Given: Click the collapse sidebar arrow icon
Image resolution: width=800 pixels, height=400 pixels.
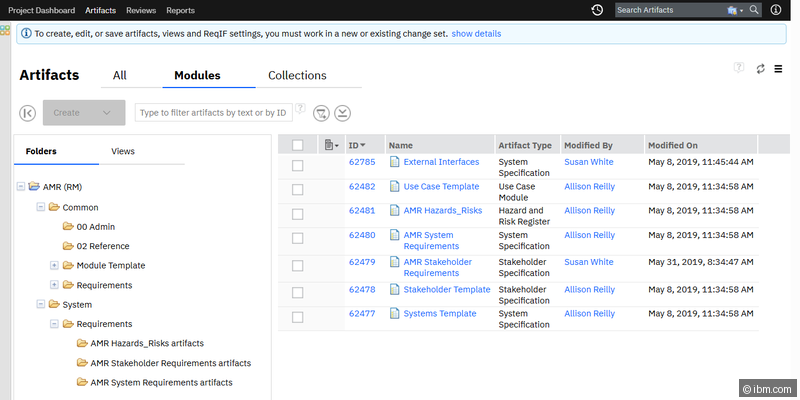Looking at the screenshot, I should (28, 113).
